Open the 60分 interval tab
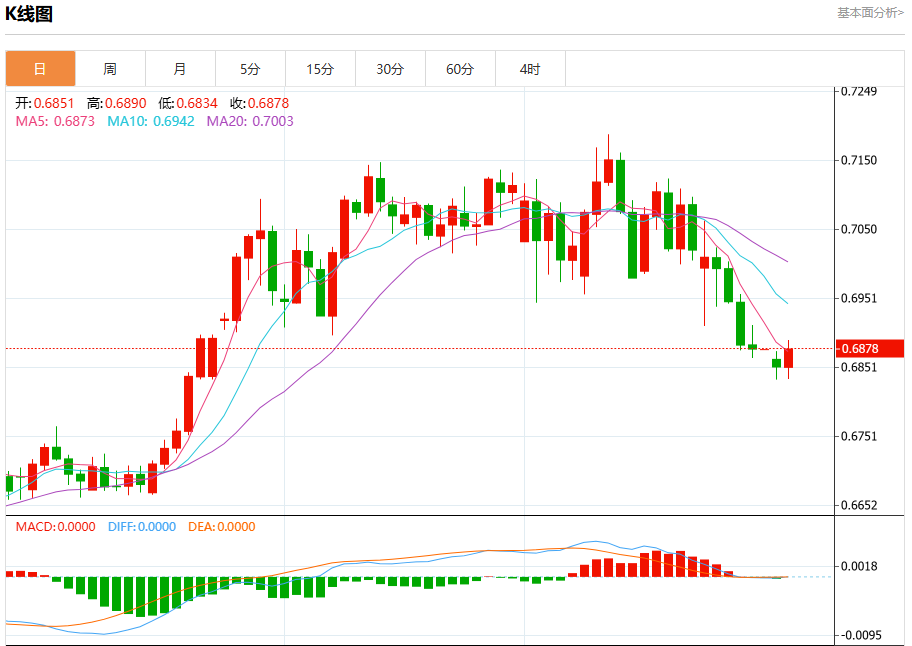The image size is (912, 646). (460, 69)
